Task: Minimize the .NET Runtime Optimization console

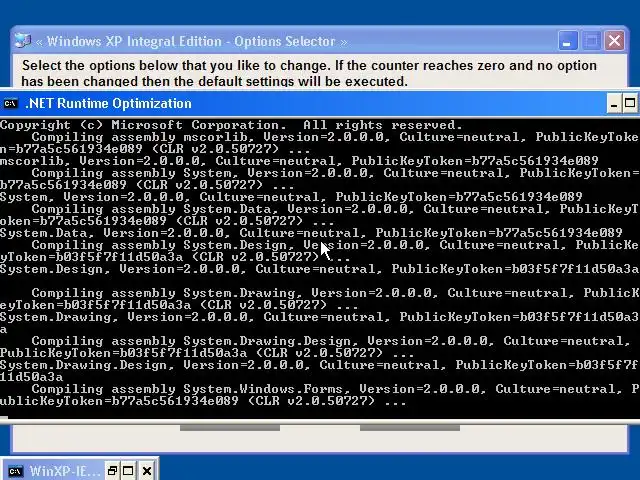Action: click(x=614, y=104)
